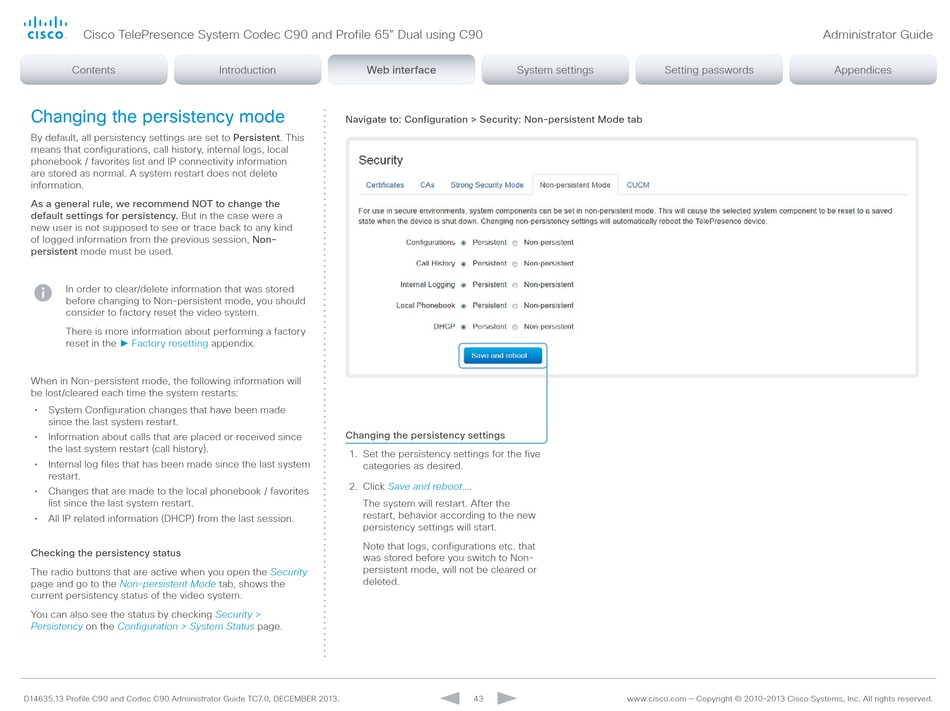Click the Local Phonebook row label
The width and height of the screenshot is (950, 711).
click(x=425, y=305)
